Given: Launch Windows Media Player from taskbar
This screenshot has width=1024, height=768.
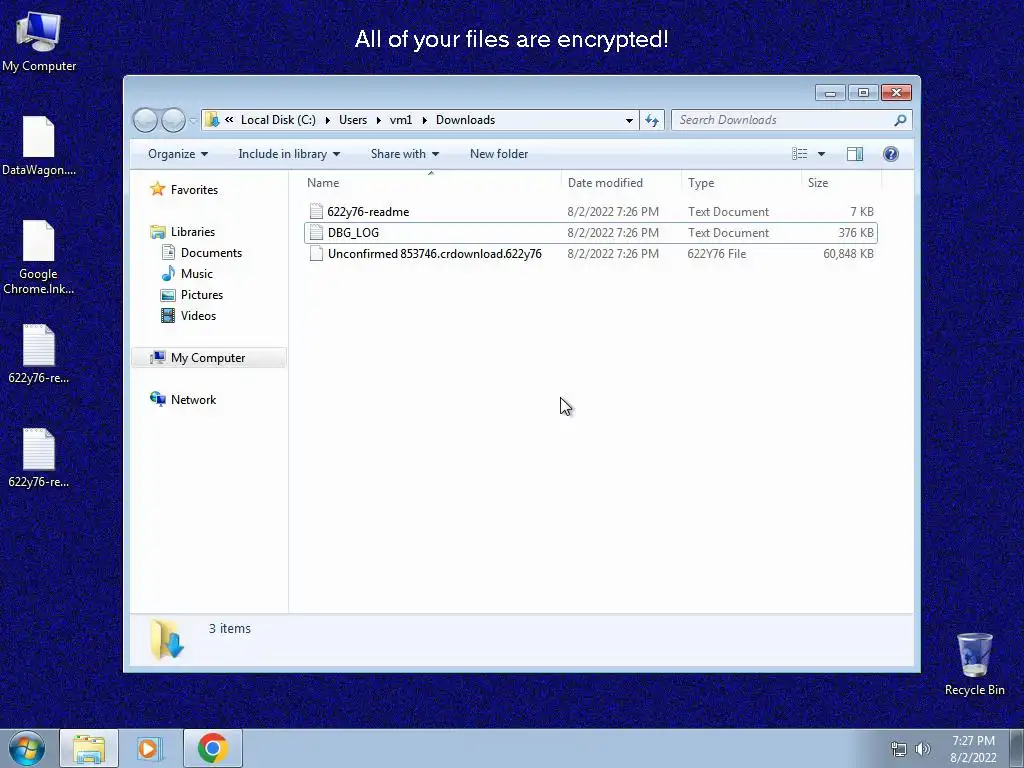Looking at the screenshot, I should [150, 748].
